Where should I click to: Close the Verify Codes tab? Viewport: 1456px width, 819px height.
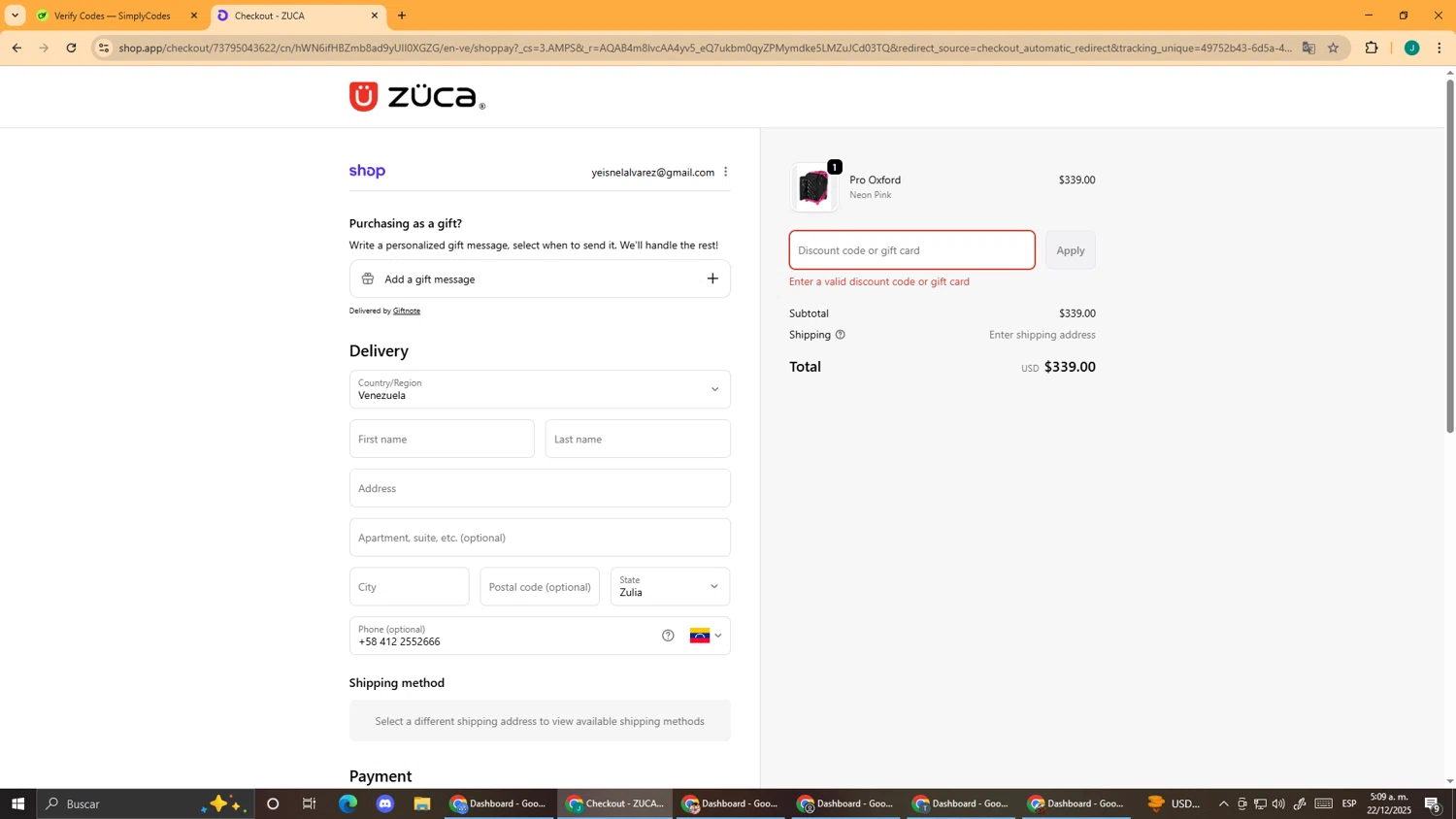click(x=193, y=16)
